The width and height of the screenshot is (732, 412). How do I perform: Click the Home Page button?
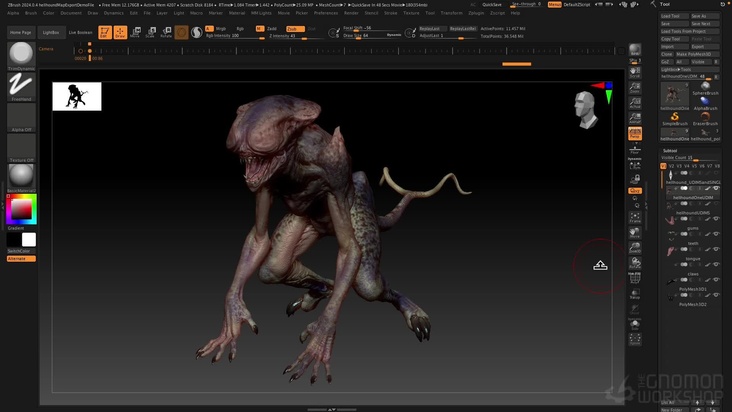(21, 33)
